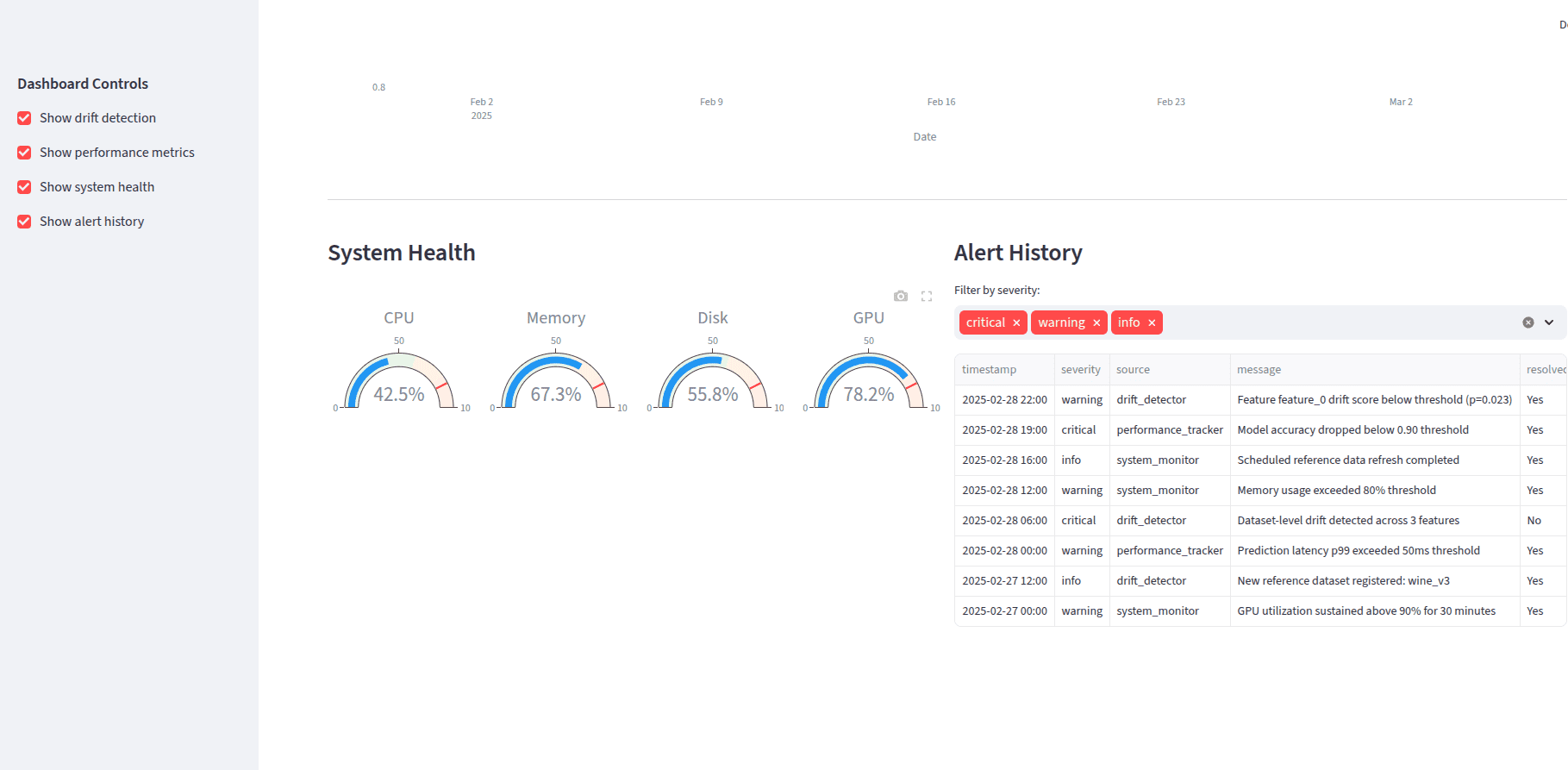
Task: Sort table by resolved column header
Action: [1544, 369]
